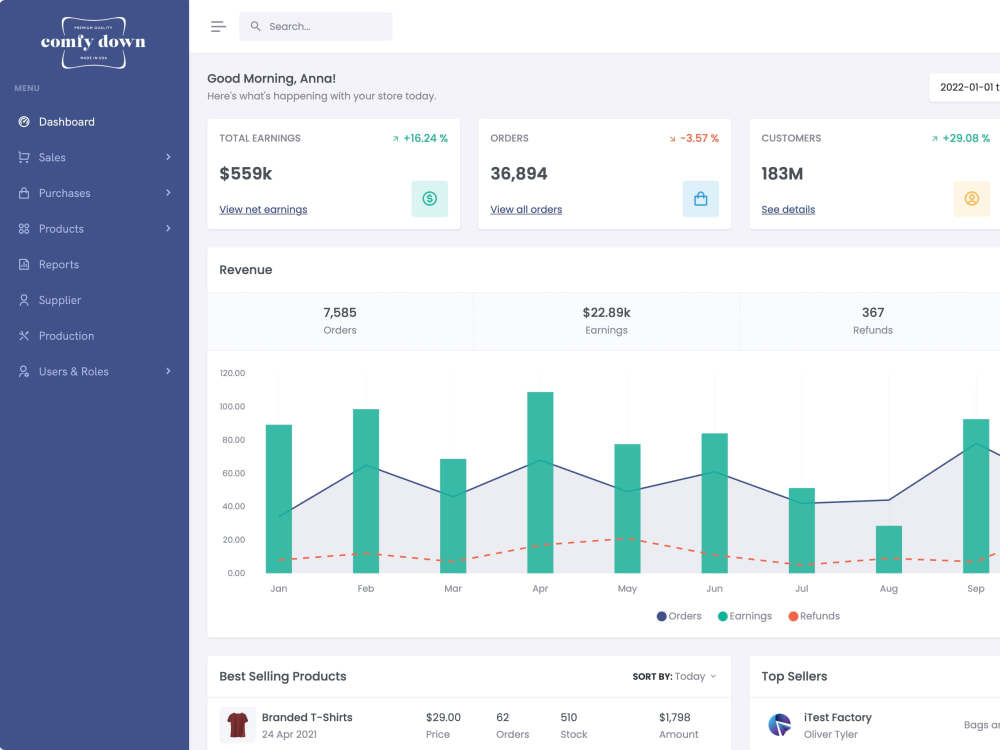Click the up arrow beside +16.24 %
1000x750 pixels.
(395, 138)
